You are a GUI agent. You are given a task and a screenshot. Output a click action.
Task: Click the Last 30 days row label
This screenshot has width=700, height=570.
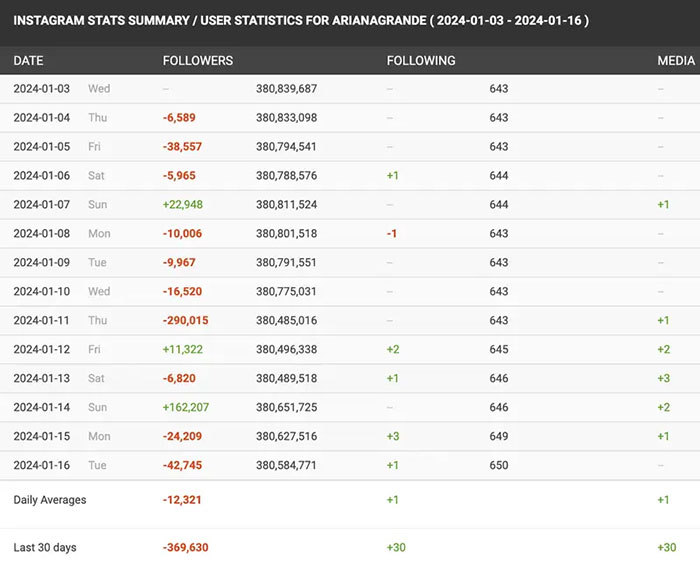pos(45,548)
